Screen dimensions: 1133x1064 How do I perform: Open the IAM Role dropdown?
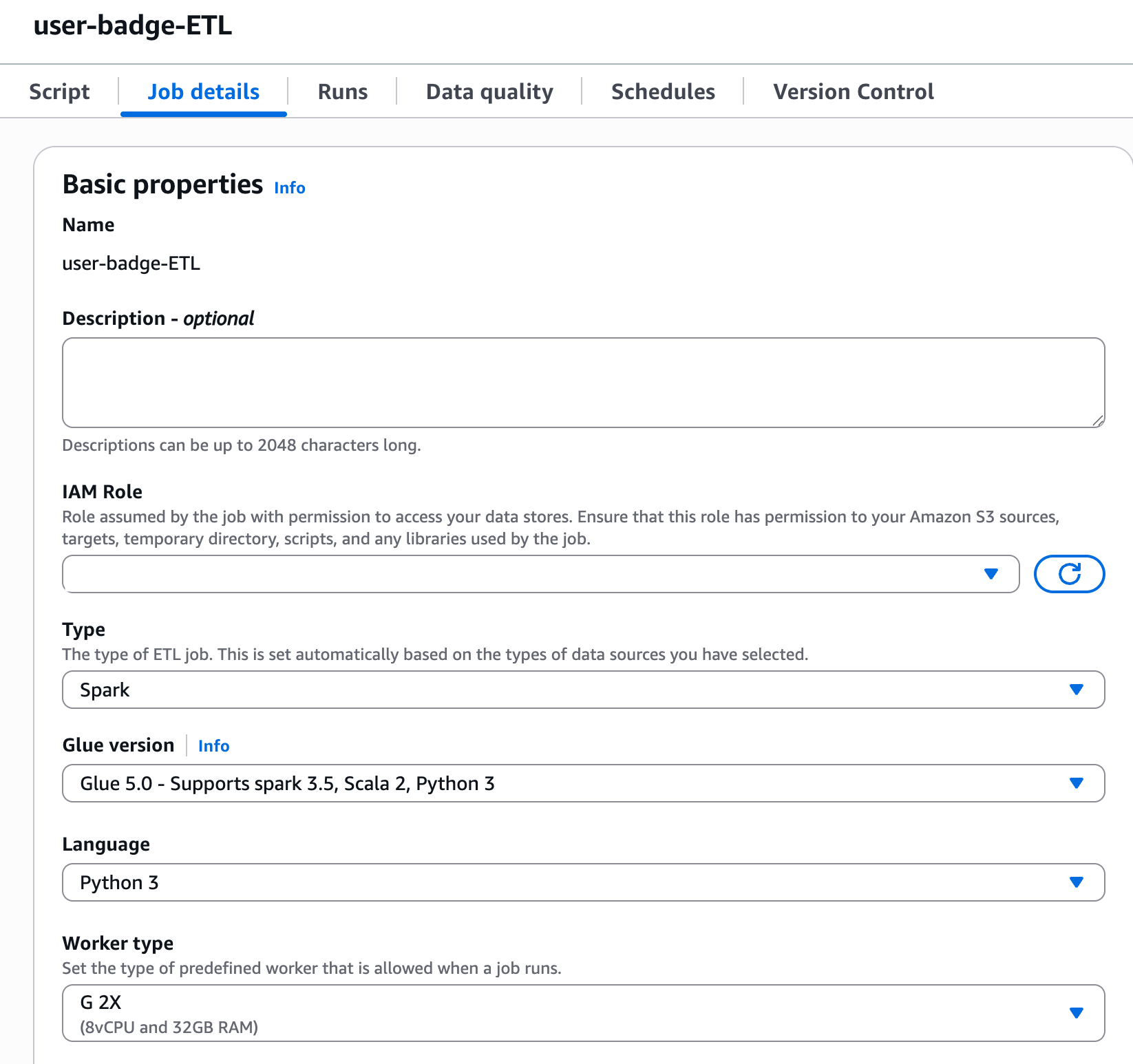(523, 574)
